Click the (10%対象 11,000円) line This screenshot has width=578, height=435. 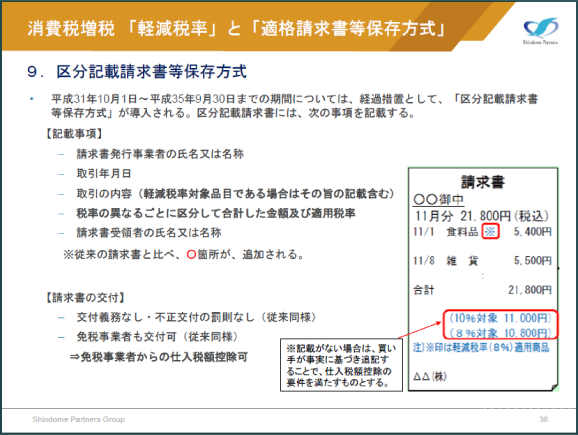coord(500,318)
